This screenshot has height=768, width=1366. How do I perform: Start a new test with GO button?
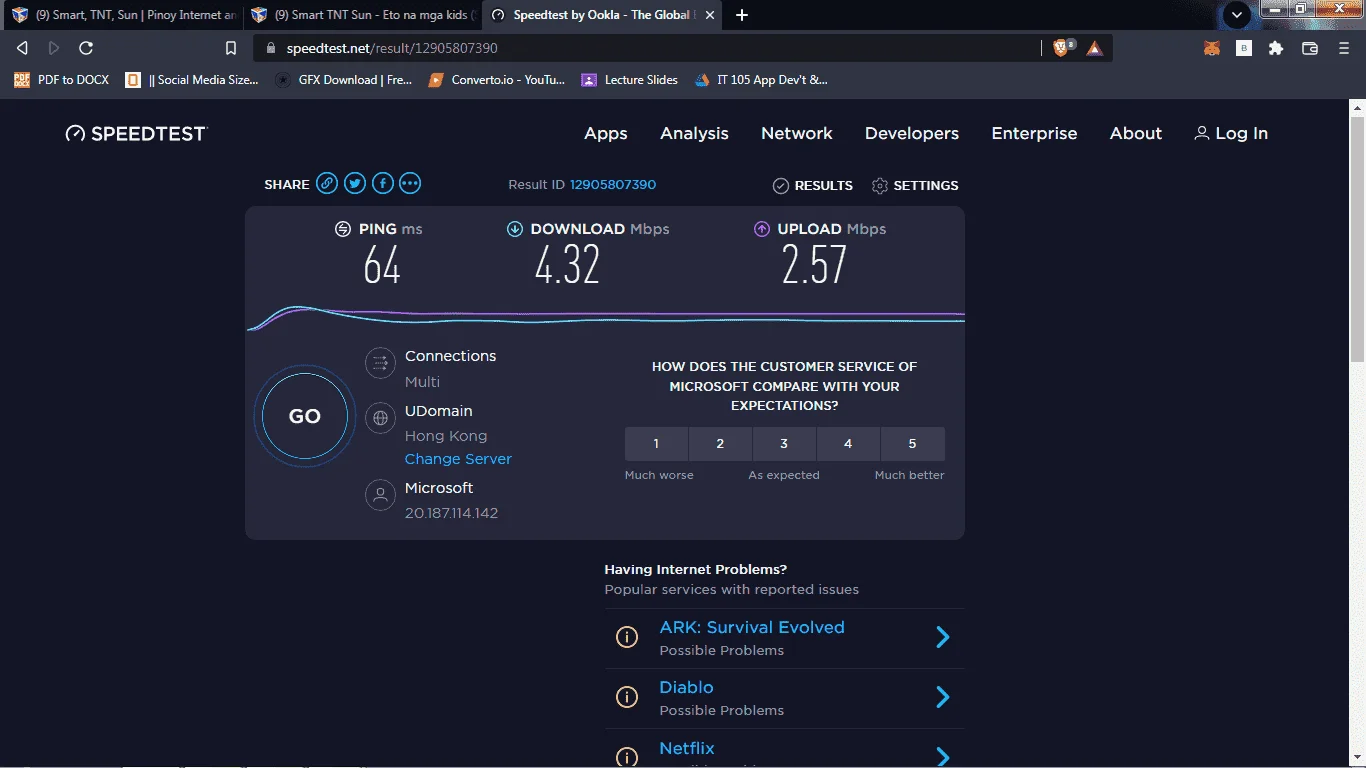tap(305, 417)
